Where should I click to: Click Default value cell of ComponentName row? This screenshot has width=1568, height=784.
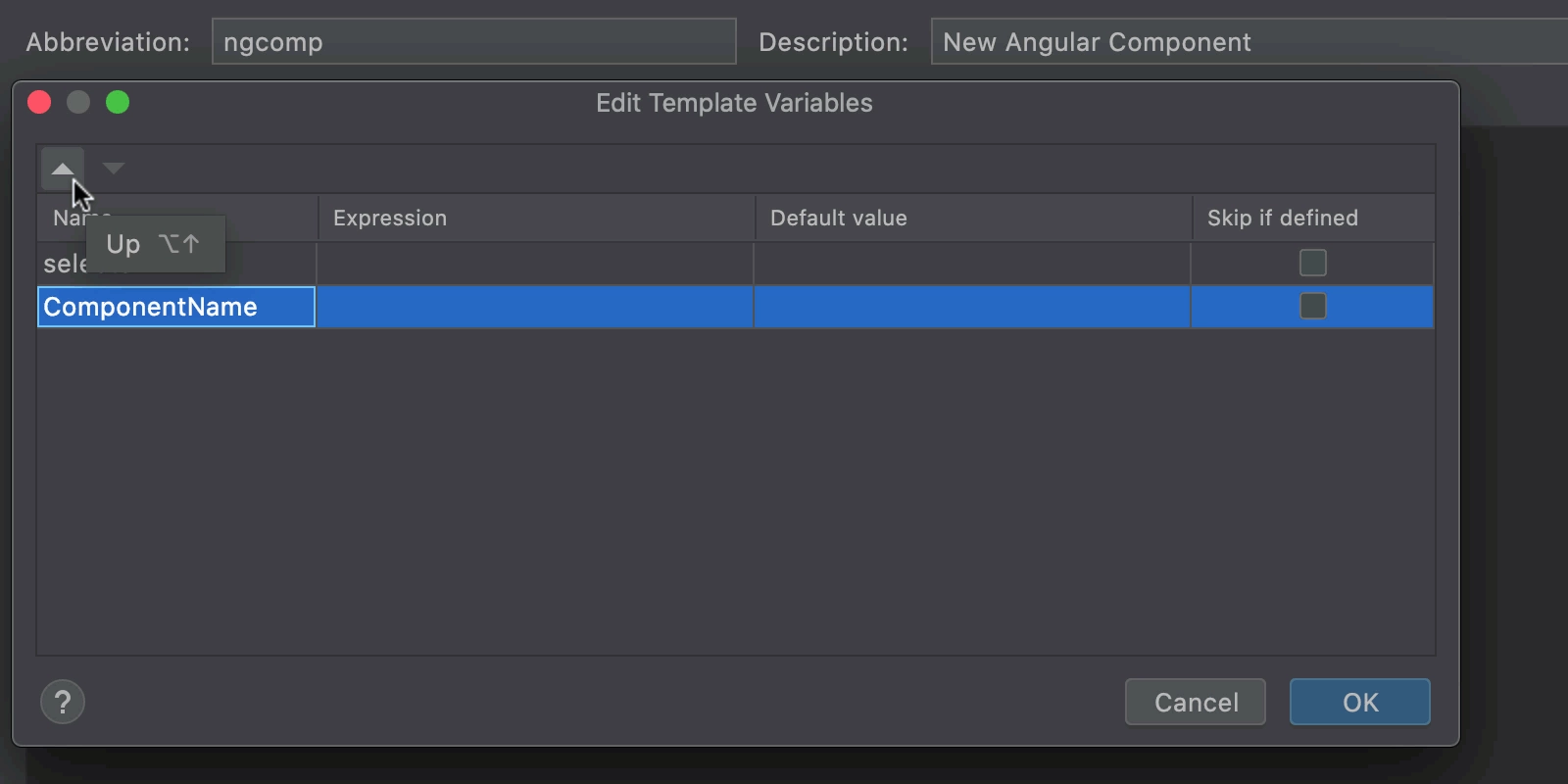972,307
